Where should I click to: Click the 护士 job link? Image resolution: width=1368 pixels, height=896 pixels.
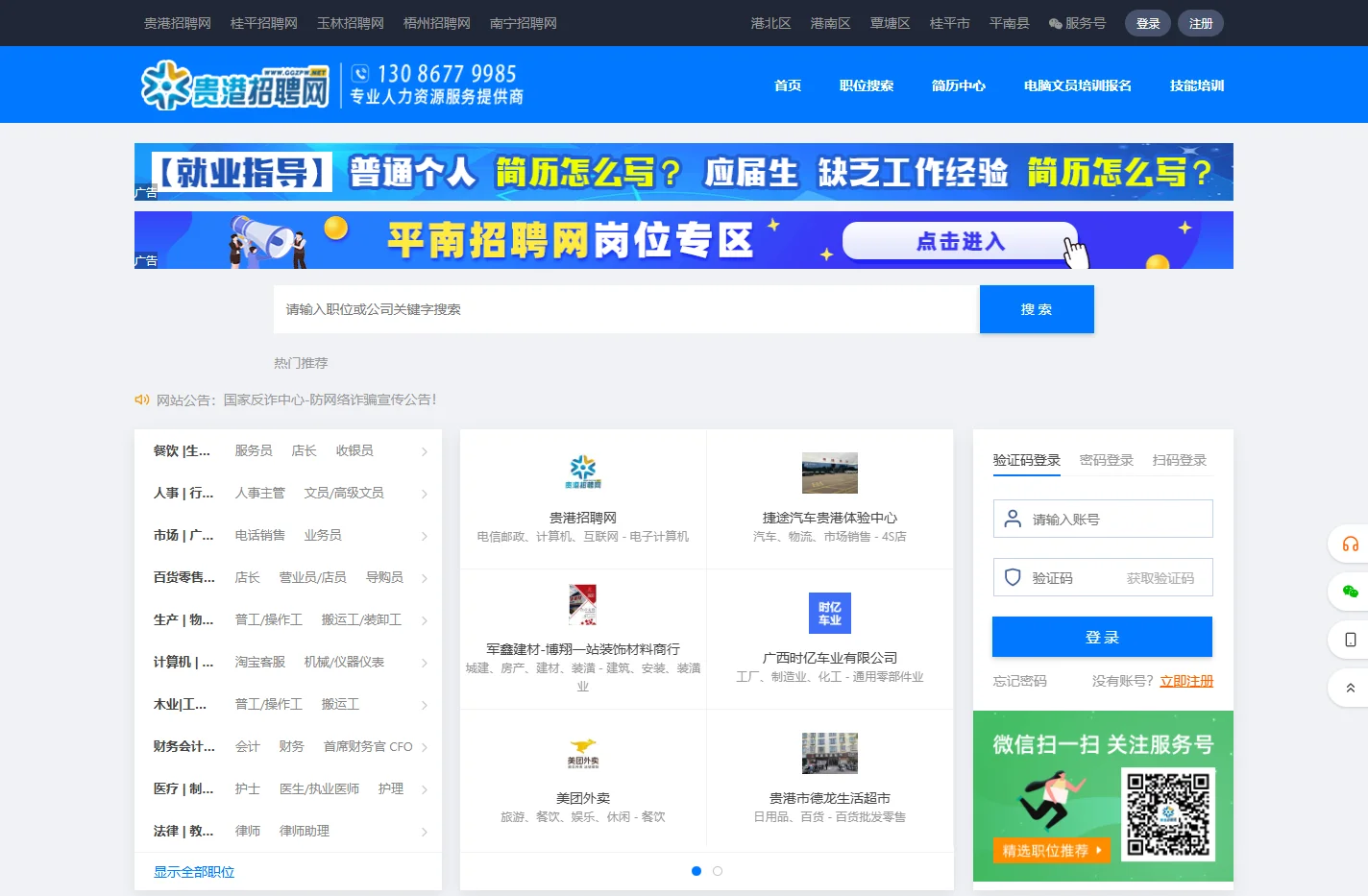click(248, 788)
